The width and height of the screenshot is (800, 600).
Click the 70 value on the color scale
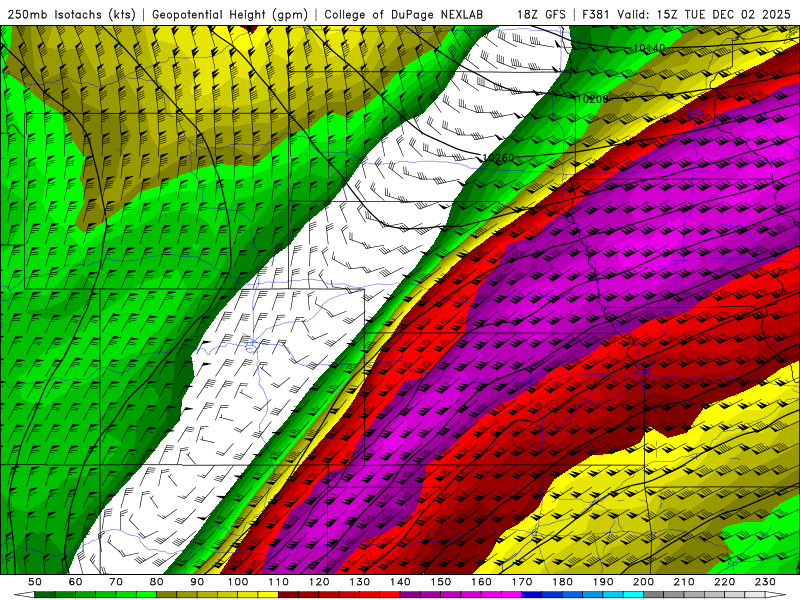116,582
